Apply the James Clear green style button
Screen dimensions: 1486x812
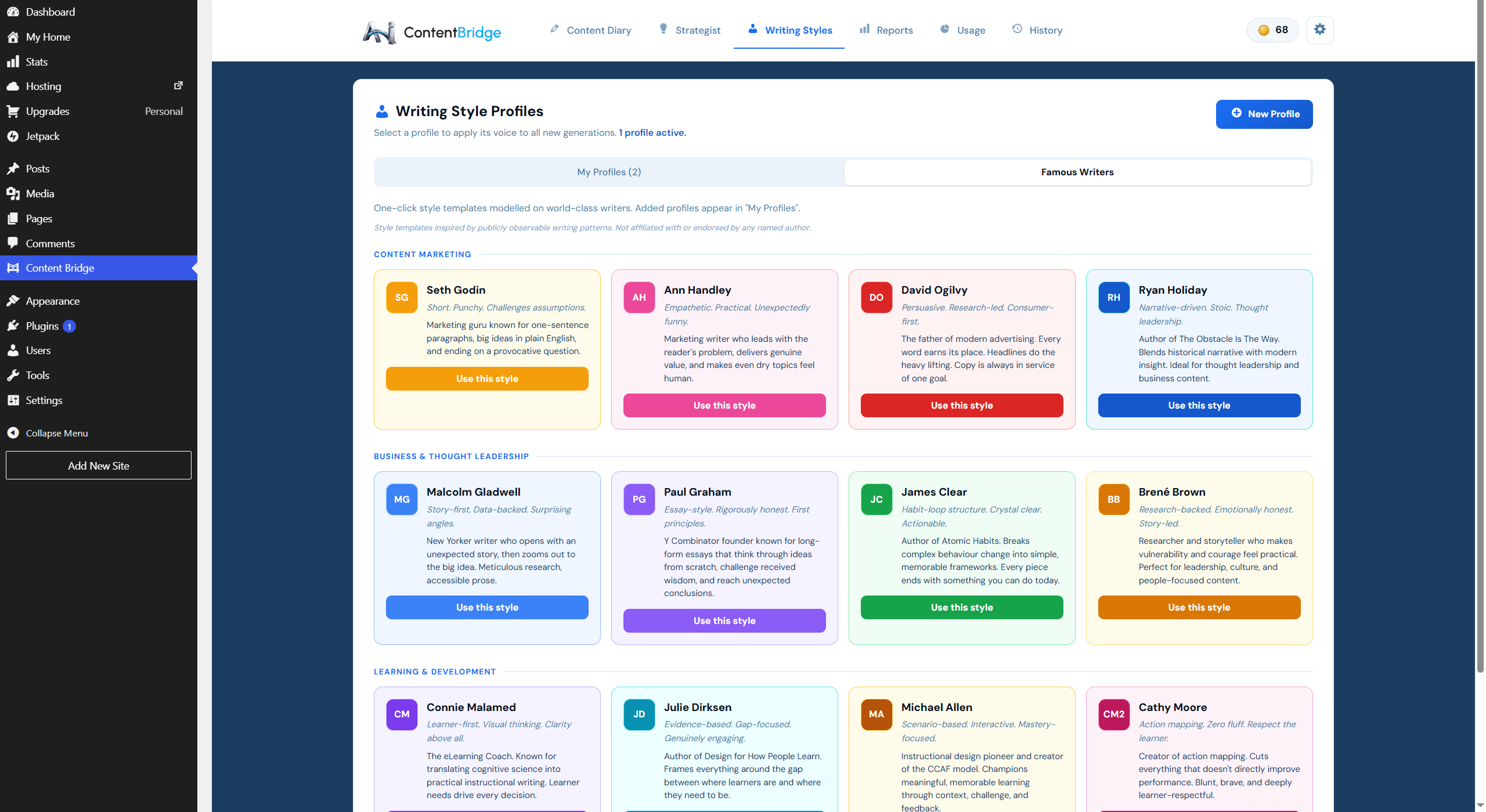click(962, 608)
